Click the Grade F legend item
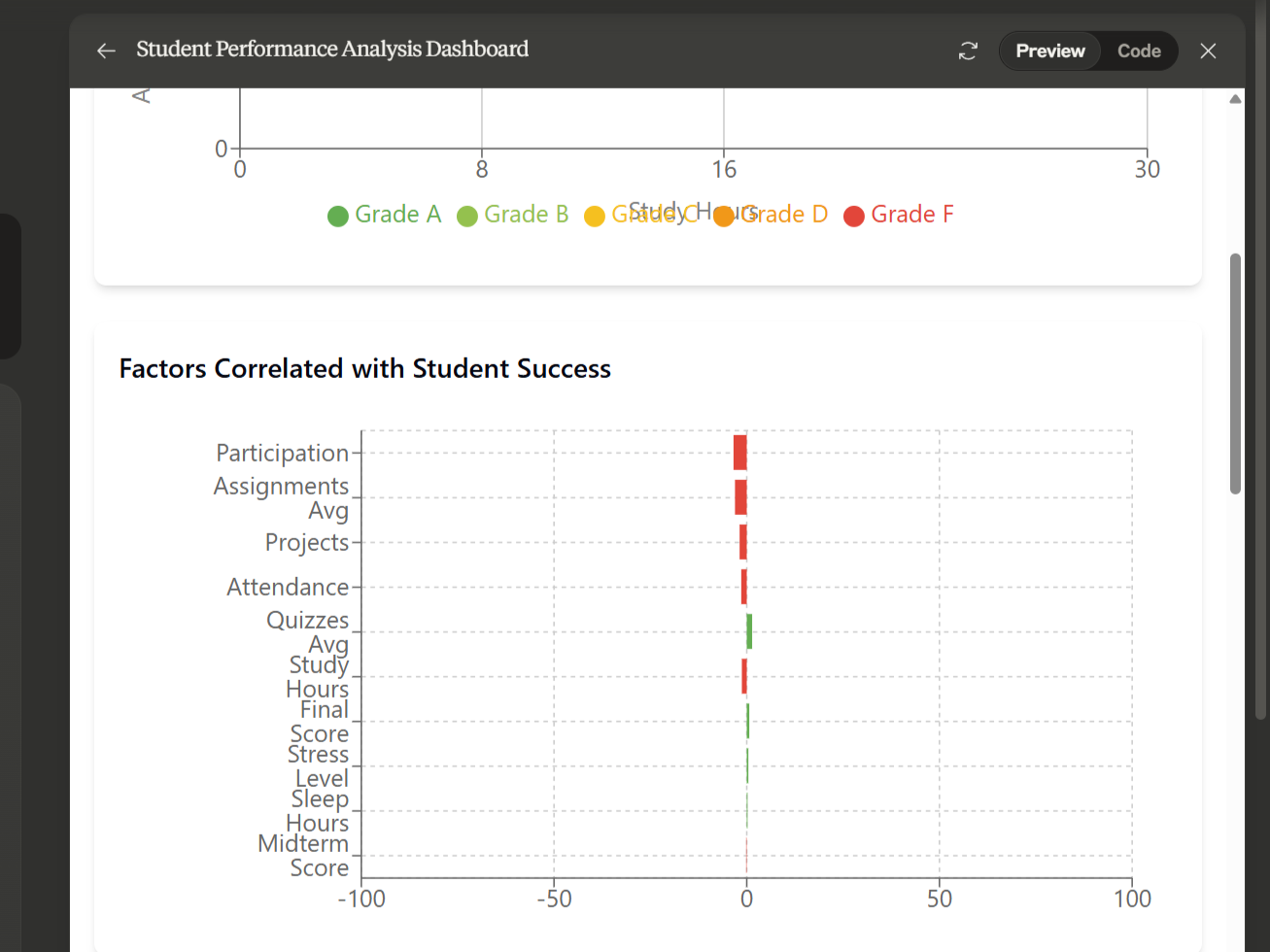Screen dimensions: 1270x952 click(x=899, y=215)
